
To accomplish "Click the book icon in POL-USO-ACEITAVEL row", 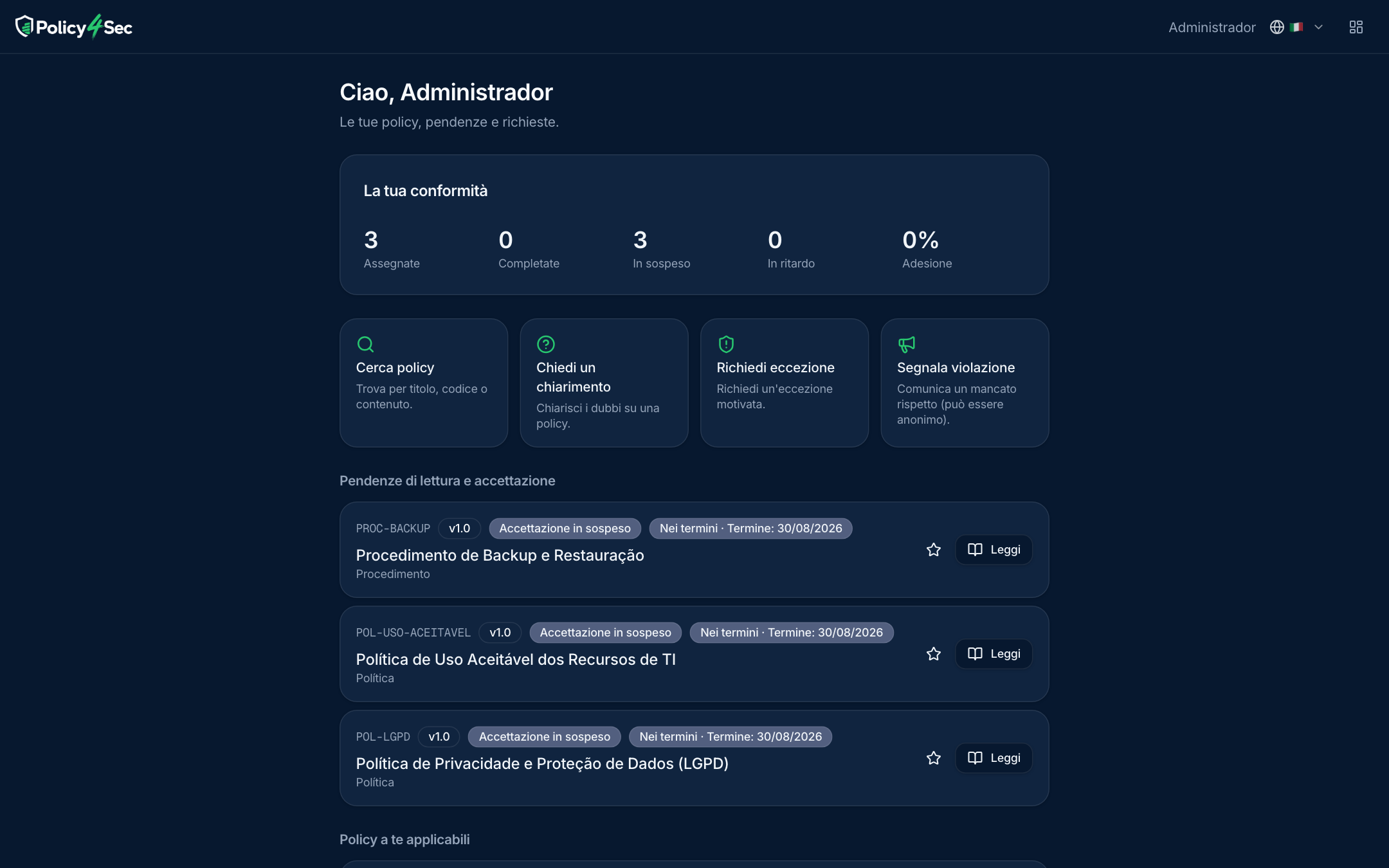I will (x=975, y=654).
